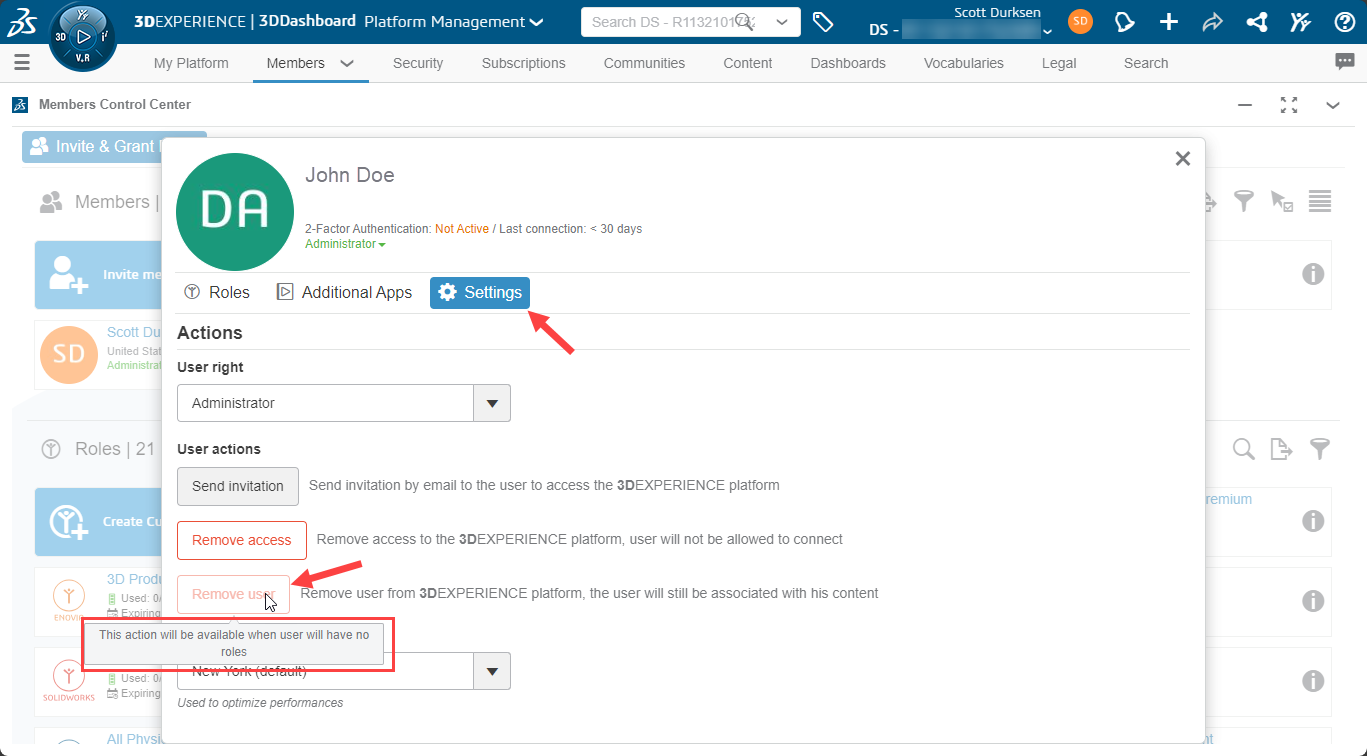Viewport: 1367px width, 756px height.
Task: Switch to the Subscriptions tab
Action: tap(524, 63)
